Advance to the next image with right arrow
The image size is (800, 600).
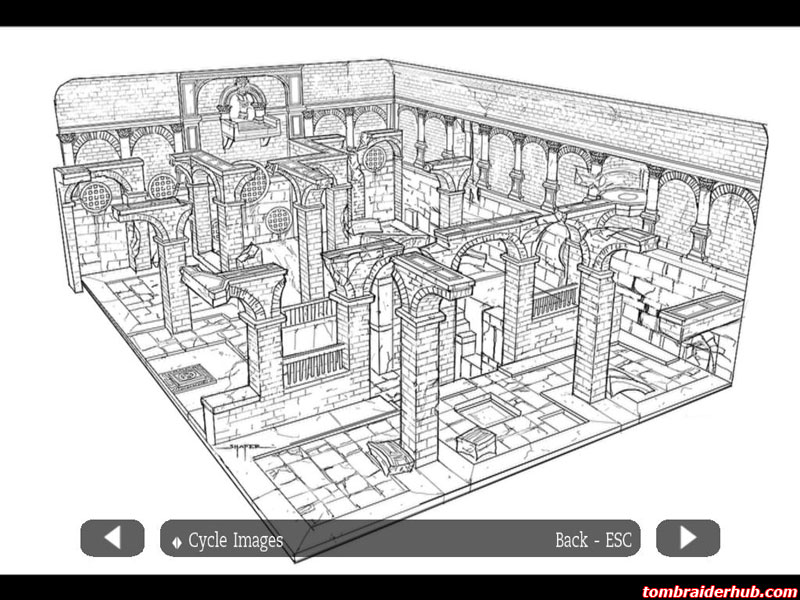tap(688, 538)
